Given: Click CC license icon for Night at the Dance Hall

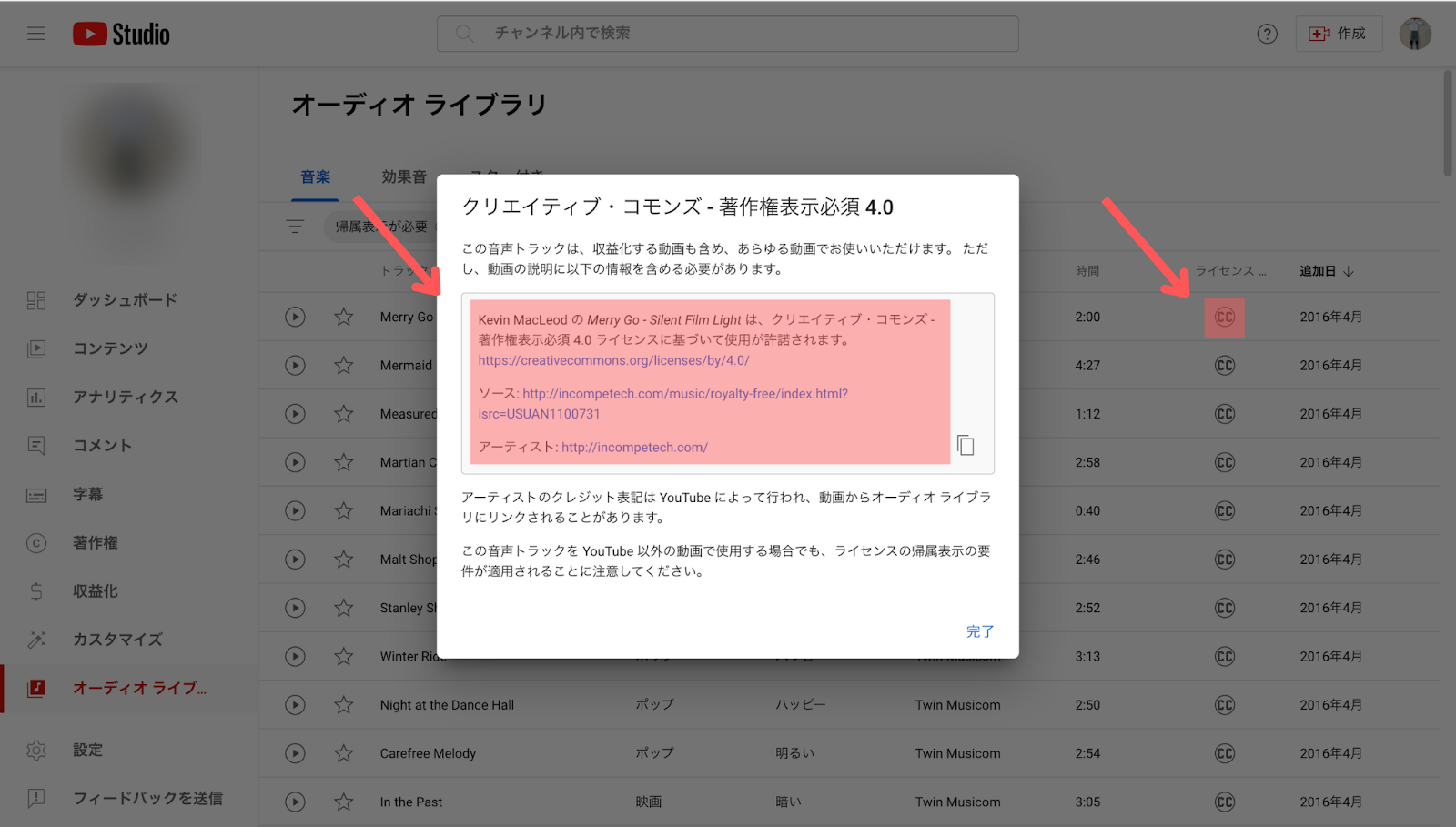Looking at the screenshot, I should (x=1225, y=705).
